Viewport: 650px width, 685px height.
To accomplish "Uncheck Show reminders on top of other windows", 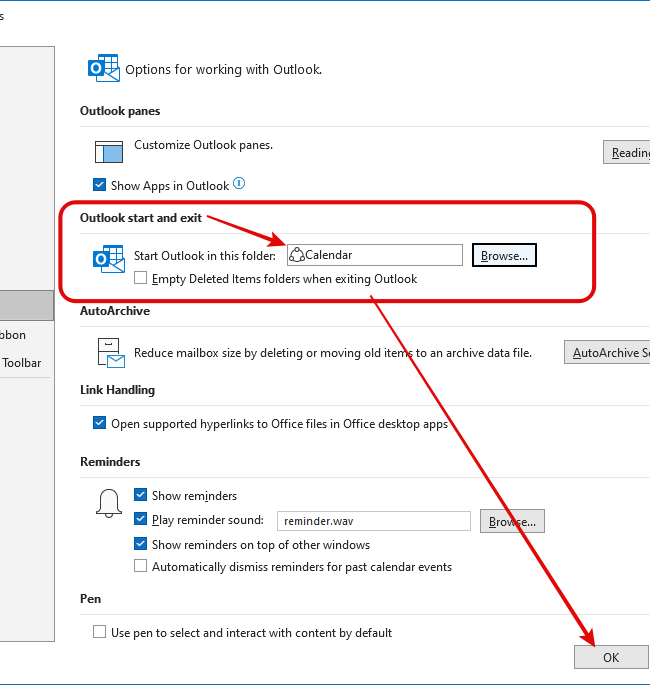I will click(140, 544).
